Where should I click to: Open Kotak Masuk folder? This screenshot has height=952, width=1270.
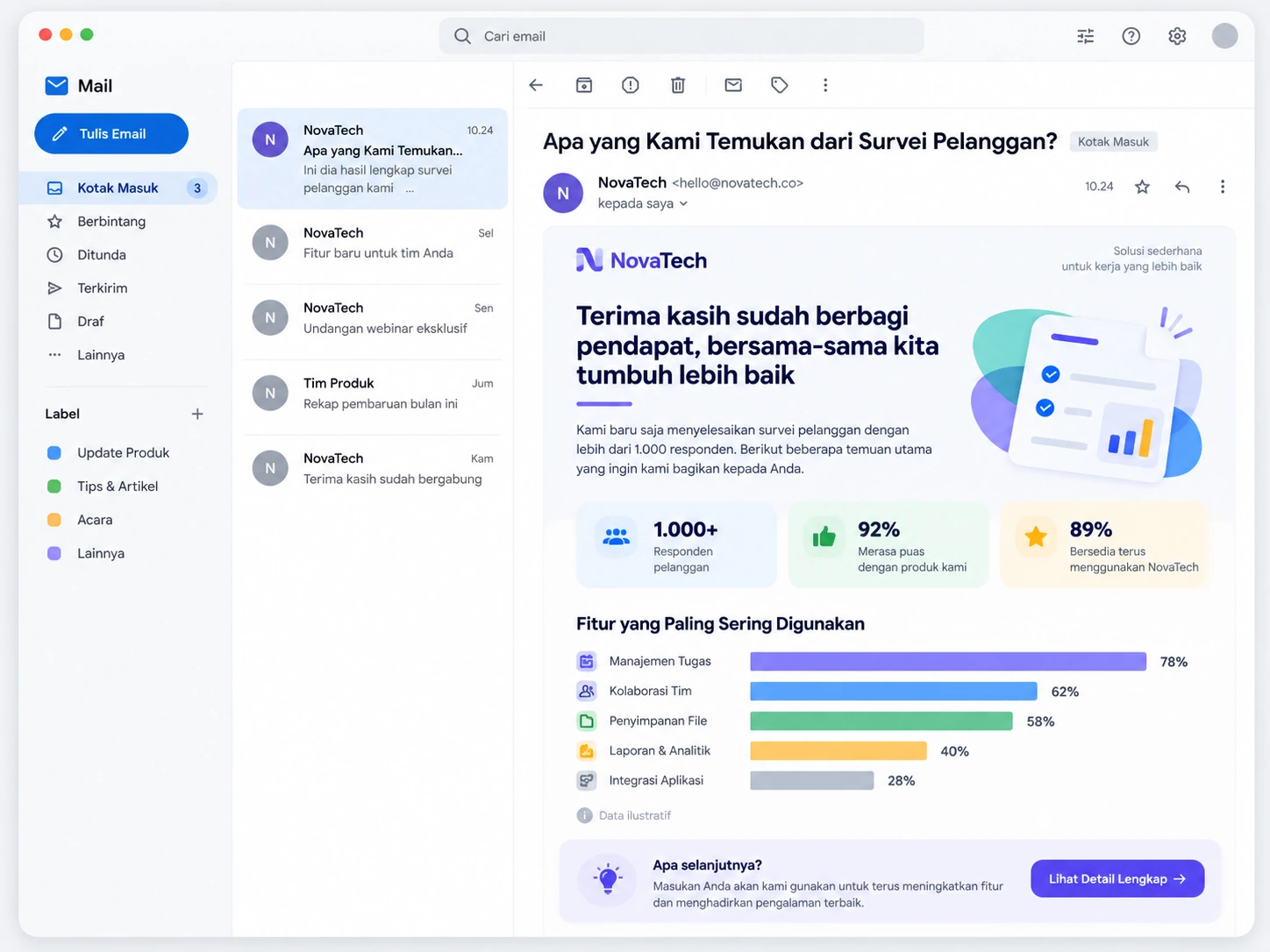(118, 188)
